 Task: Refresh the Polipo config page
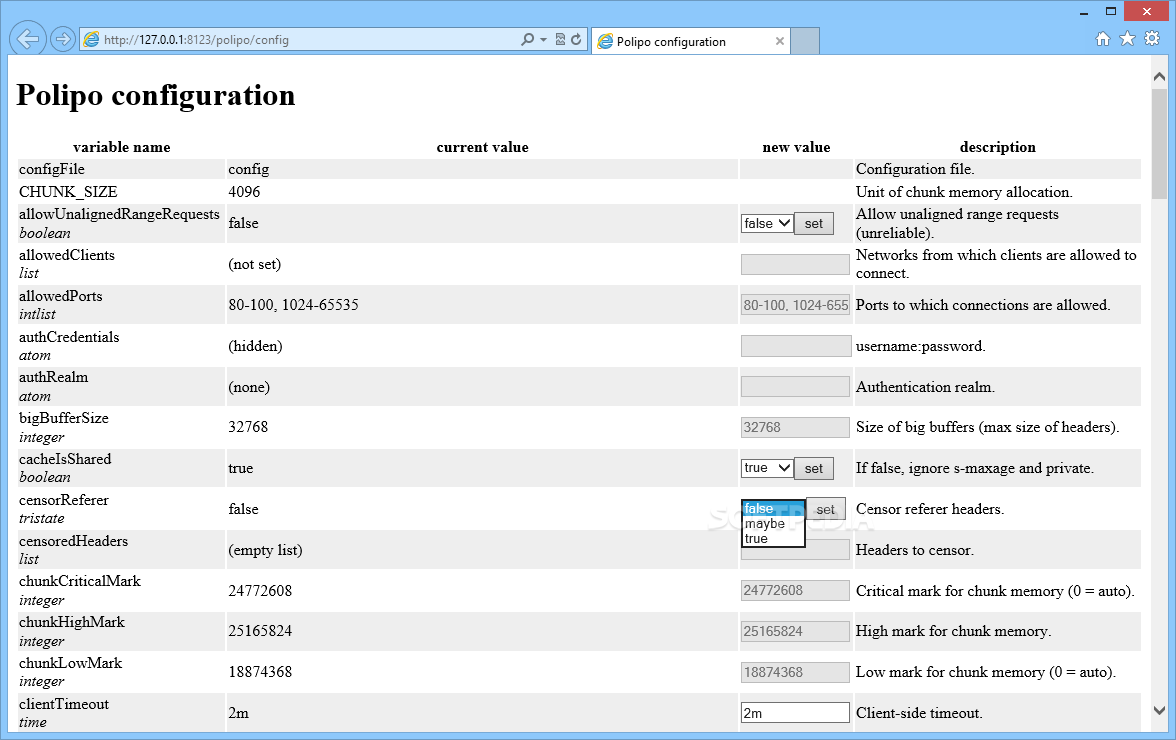tap(576, 40)
